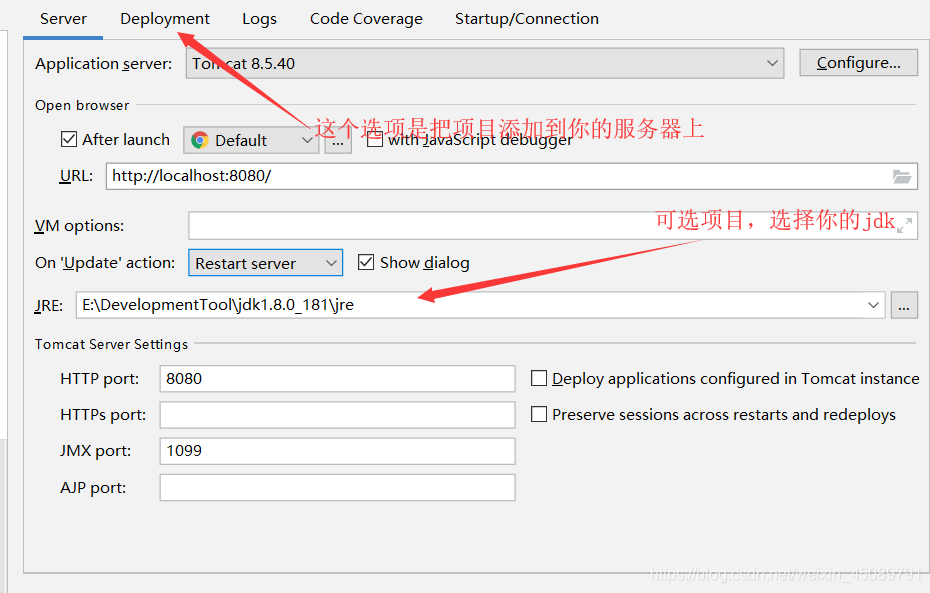Click the JRE path field

click(480, 305)
